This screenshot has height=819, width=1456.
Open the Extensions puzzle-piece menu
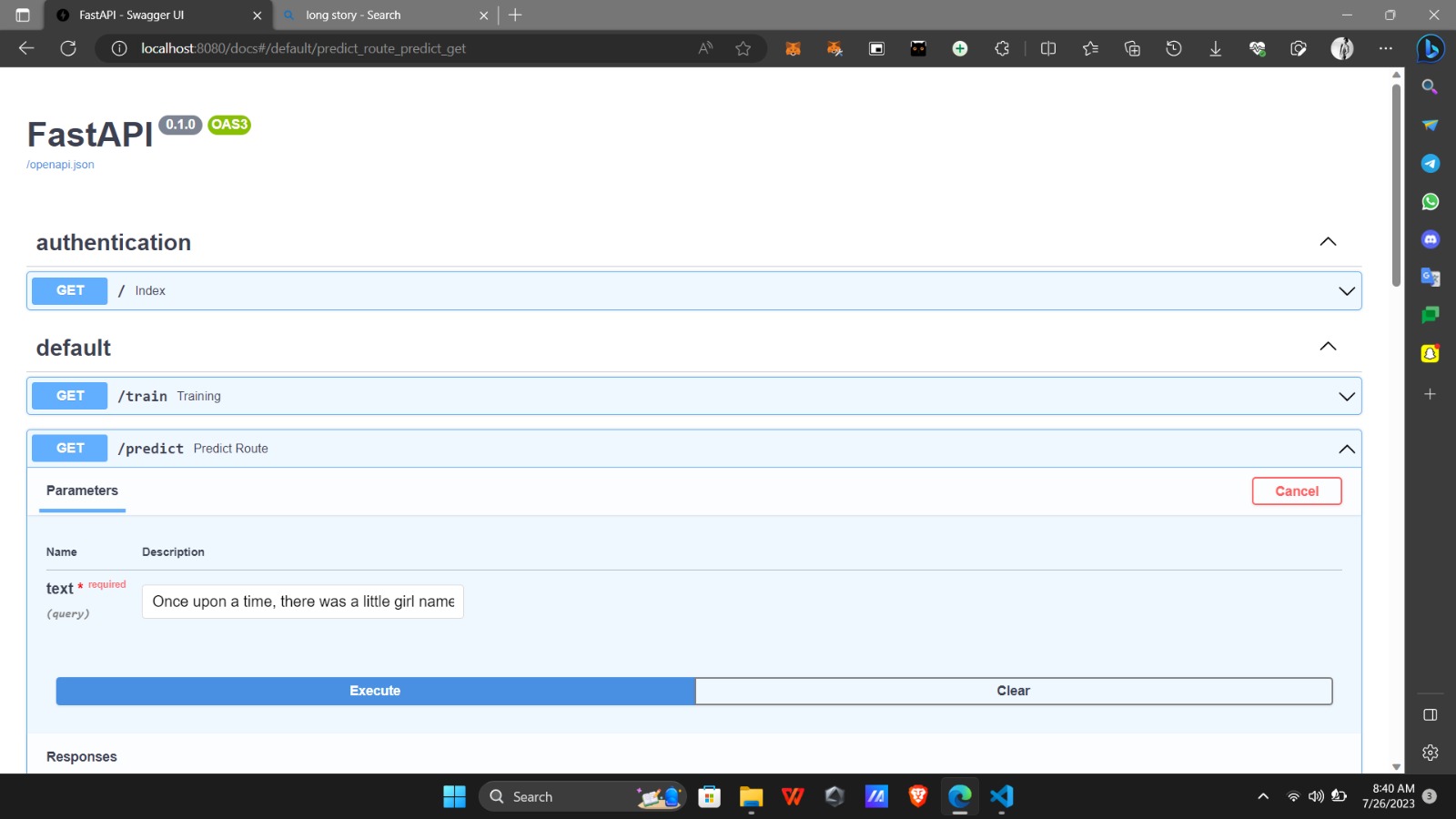click(x=1002, y=48)
